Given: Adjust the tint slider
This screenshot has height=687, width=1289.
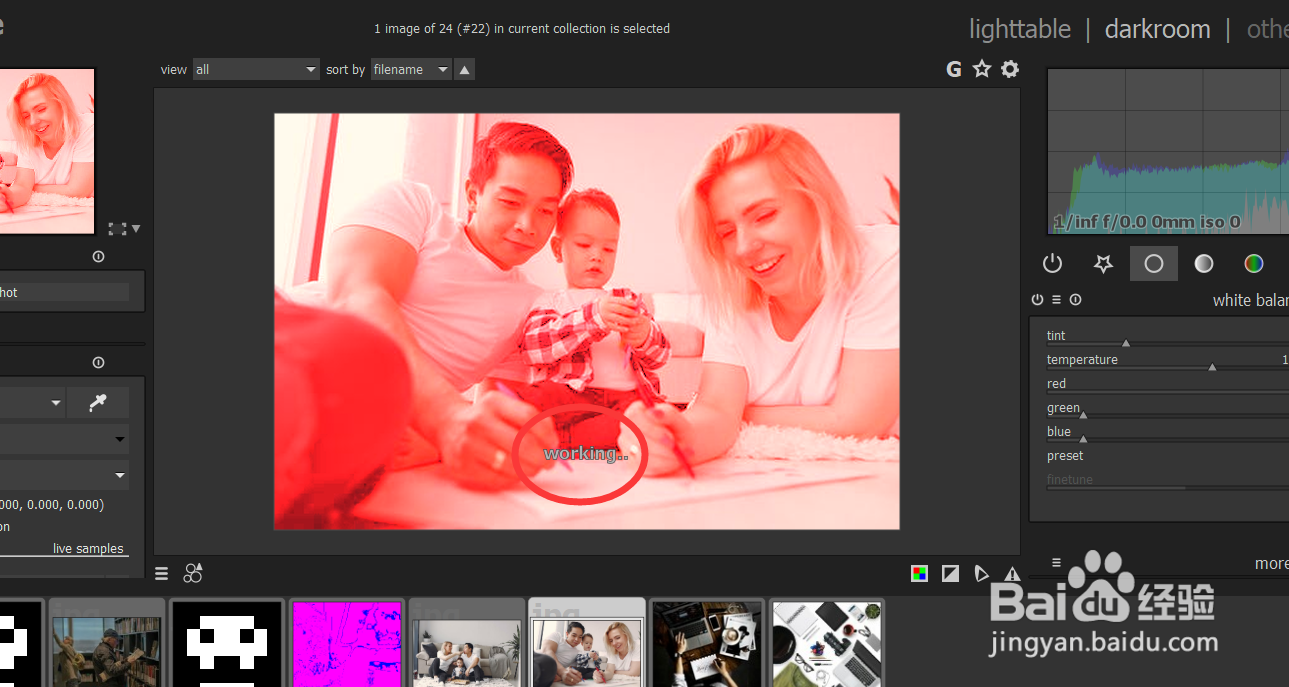Looking at the screenshot, I should (1167, 337).
